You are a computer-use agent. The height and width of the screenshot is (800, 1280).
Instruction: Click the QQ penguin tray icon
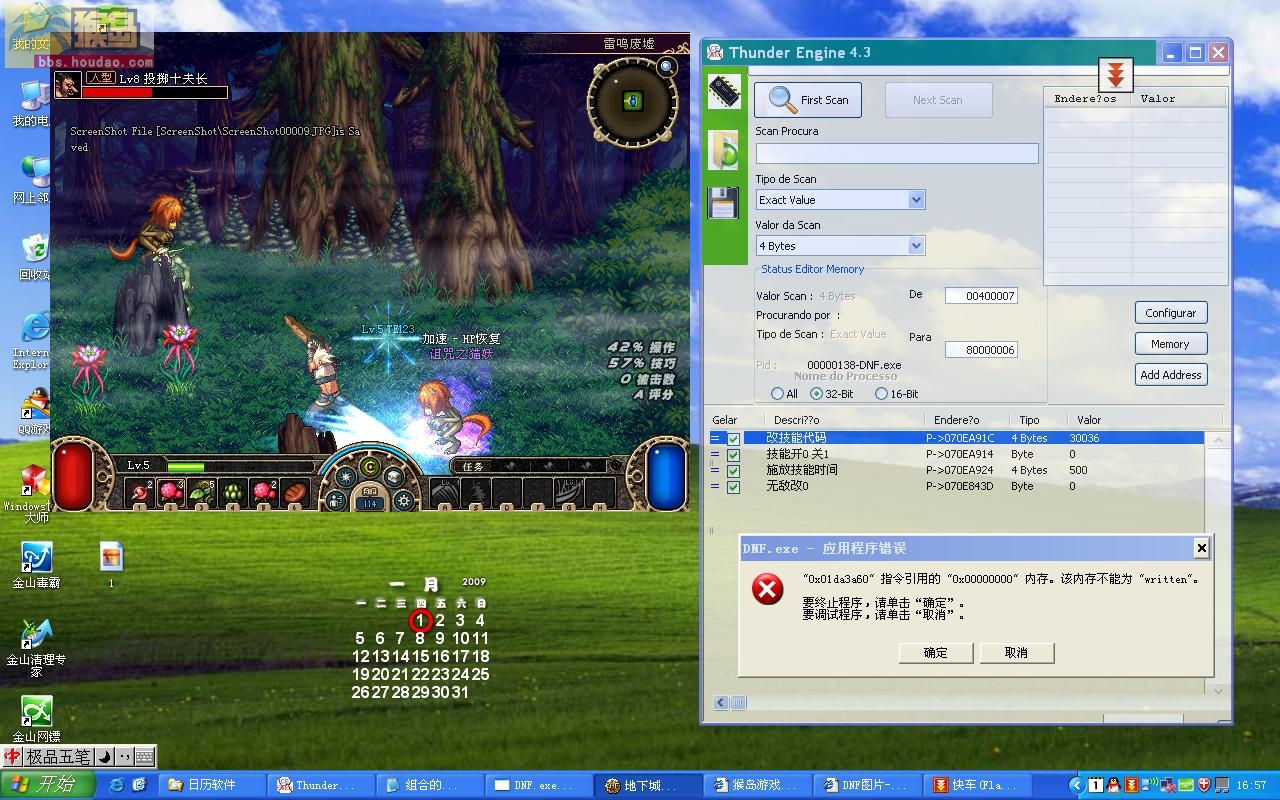click(x=1115, y=785)
